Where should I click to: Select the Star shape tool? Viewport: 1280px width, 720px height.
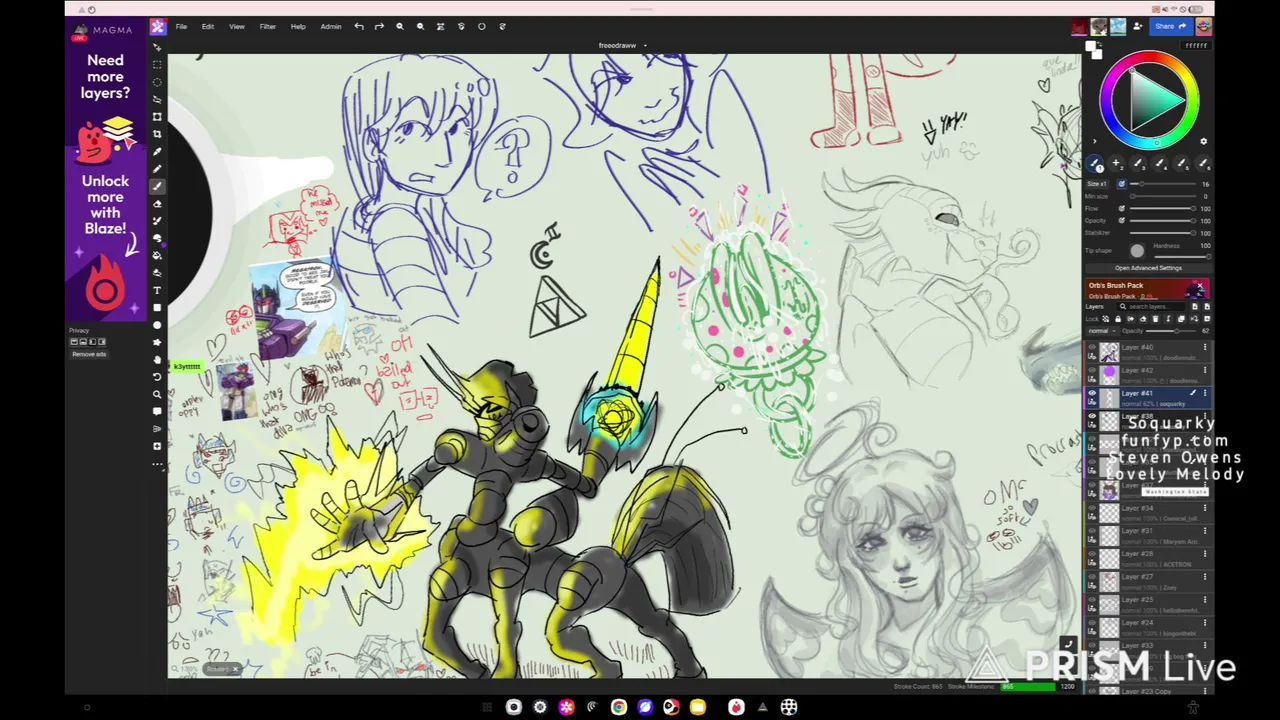(157, 342)
